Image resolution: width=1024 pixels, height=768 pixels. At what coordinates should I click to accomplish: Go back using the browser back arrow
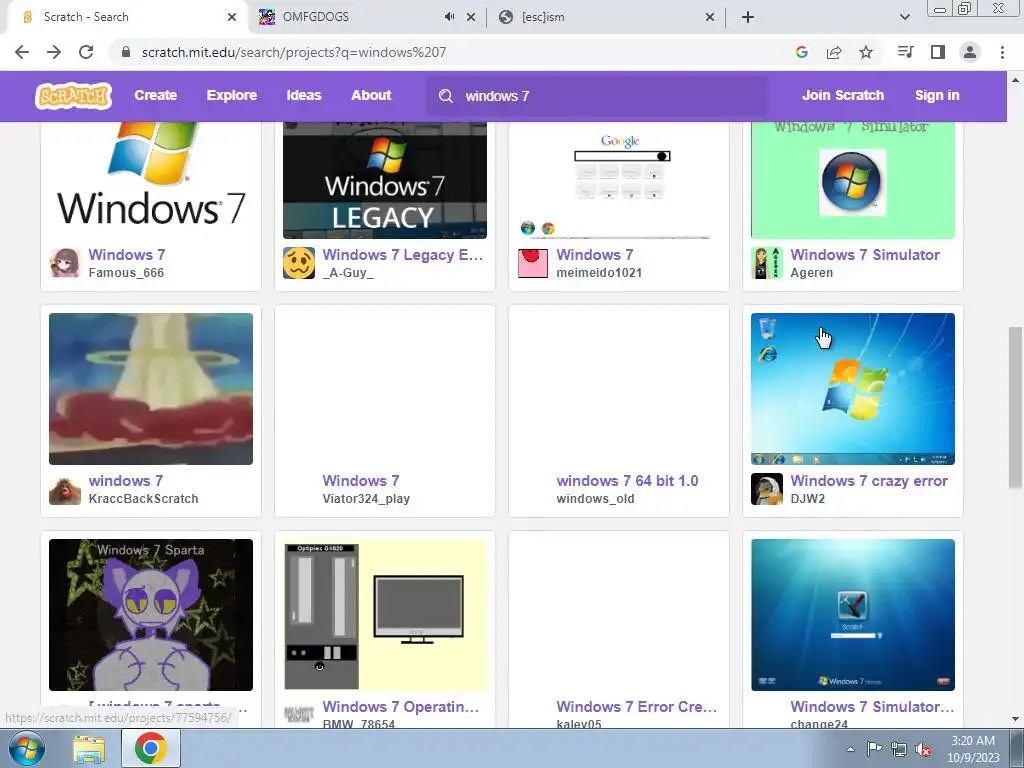click(22, 52)
